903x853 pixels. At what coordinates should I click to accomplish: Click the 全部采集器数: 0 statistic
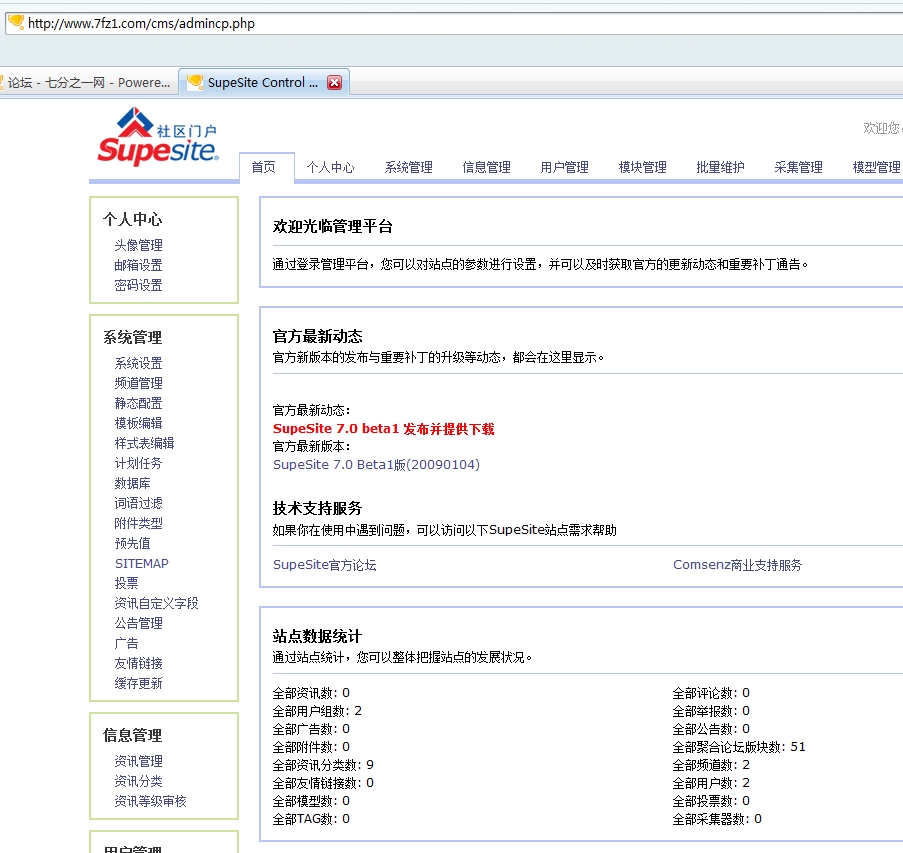pos(717,819)
